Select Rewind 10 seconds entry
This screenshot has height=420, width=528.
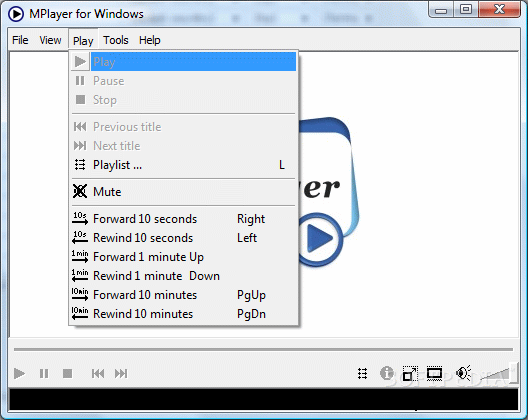coord(184,238)
